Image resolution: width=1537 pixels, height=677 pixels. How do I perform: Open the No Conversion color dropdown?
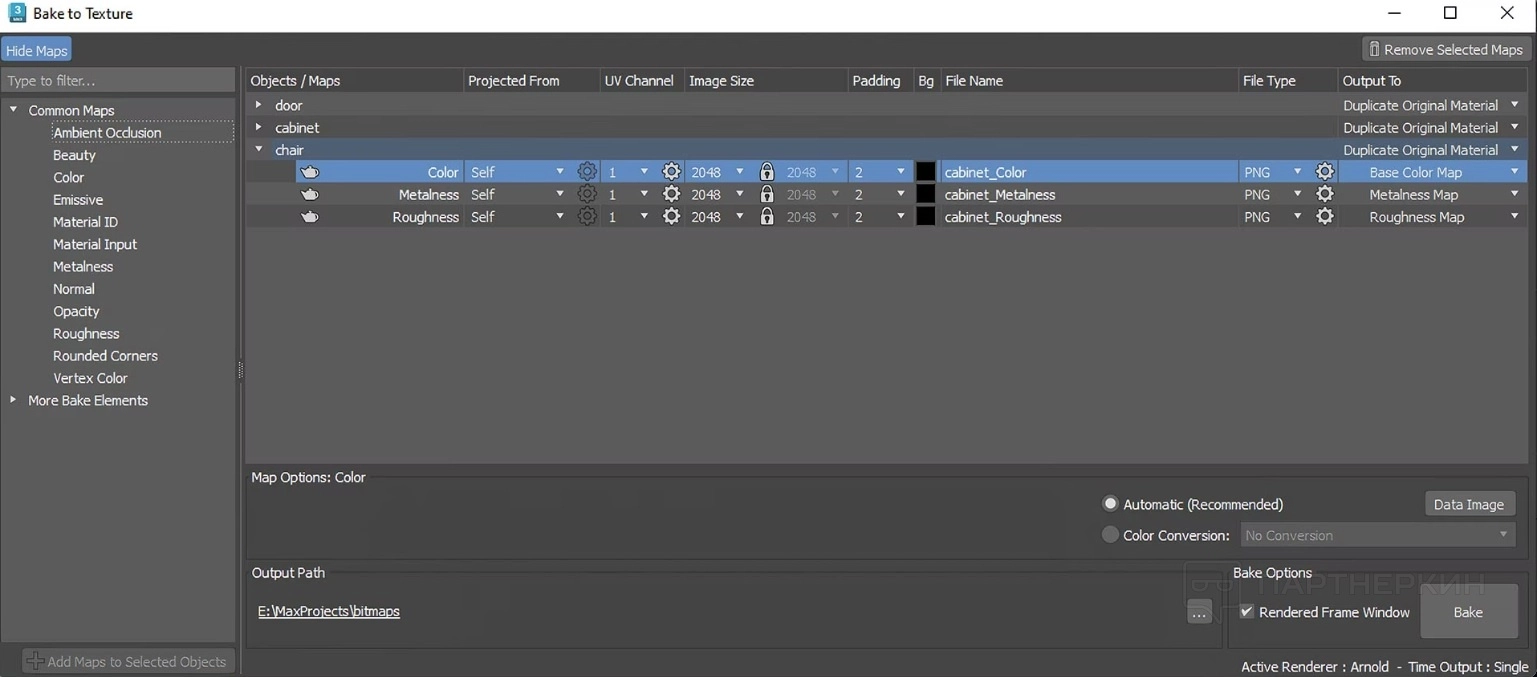[x=1377, y=535]
